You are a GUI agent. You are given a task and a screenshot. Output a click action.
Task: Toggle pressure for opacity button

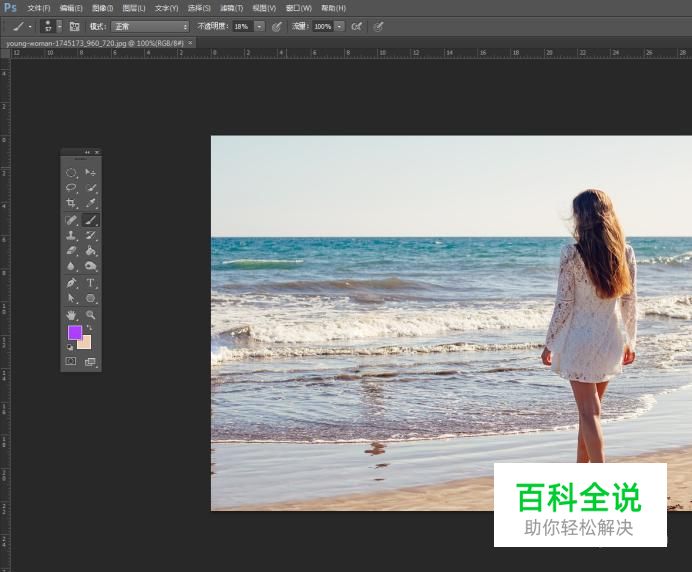(x=277, y=26)
